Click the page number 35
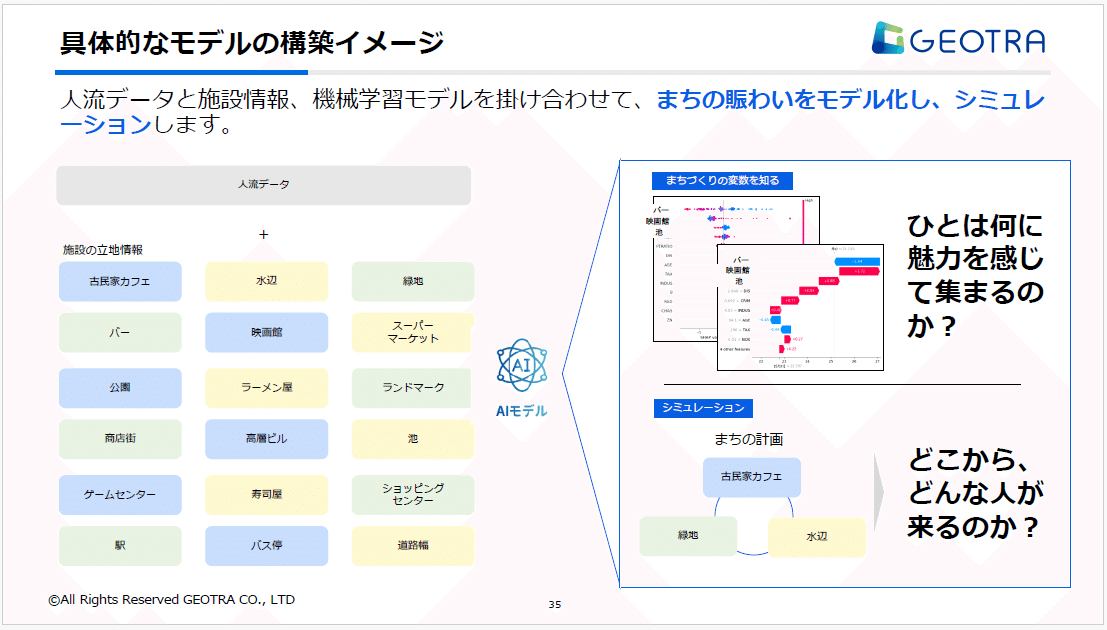 [553, 604]
